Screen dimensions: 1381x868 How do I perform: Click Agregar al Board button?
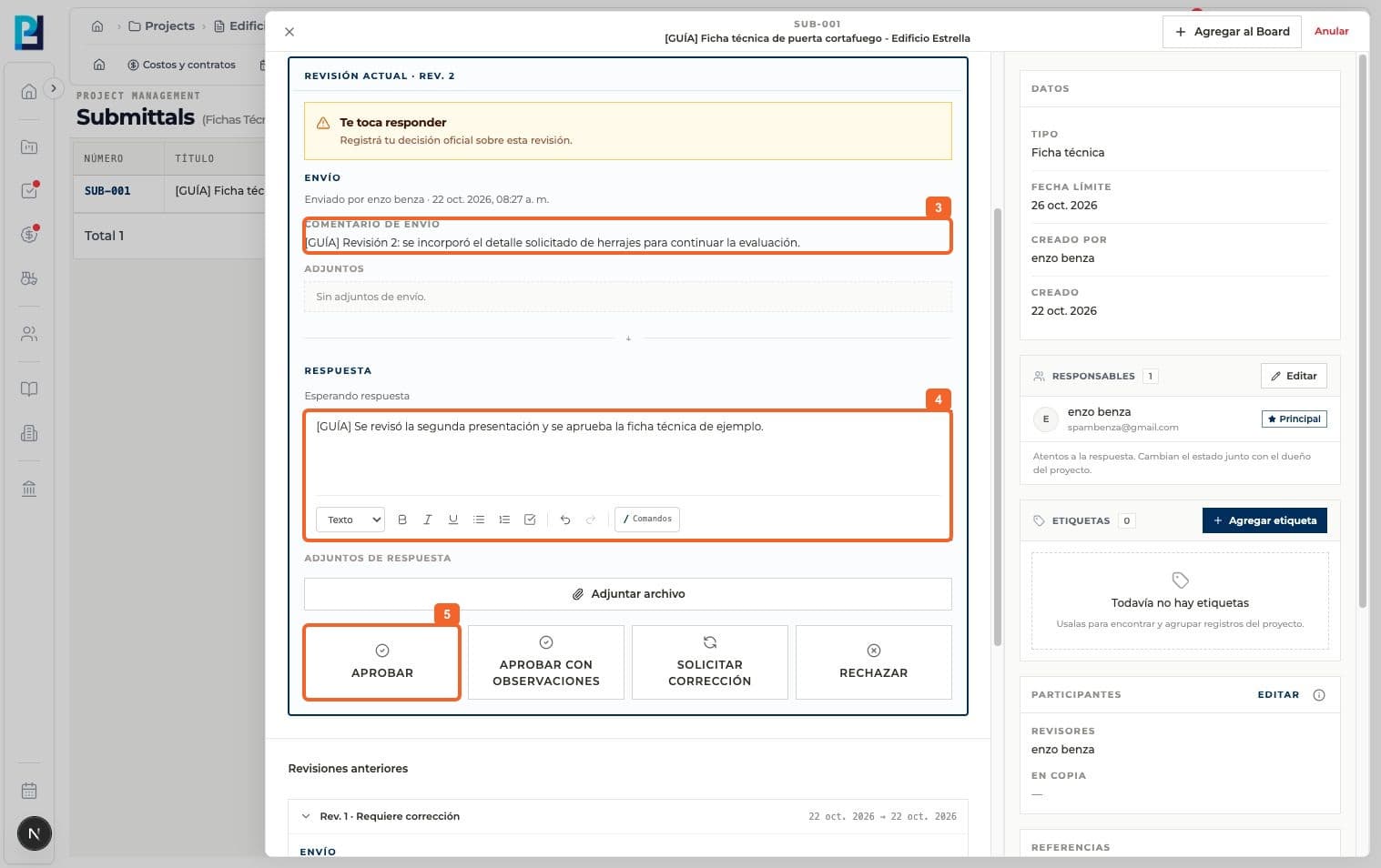pyautogui.click(x=1232, y=32)
